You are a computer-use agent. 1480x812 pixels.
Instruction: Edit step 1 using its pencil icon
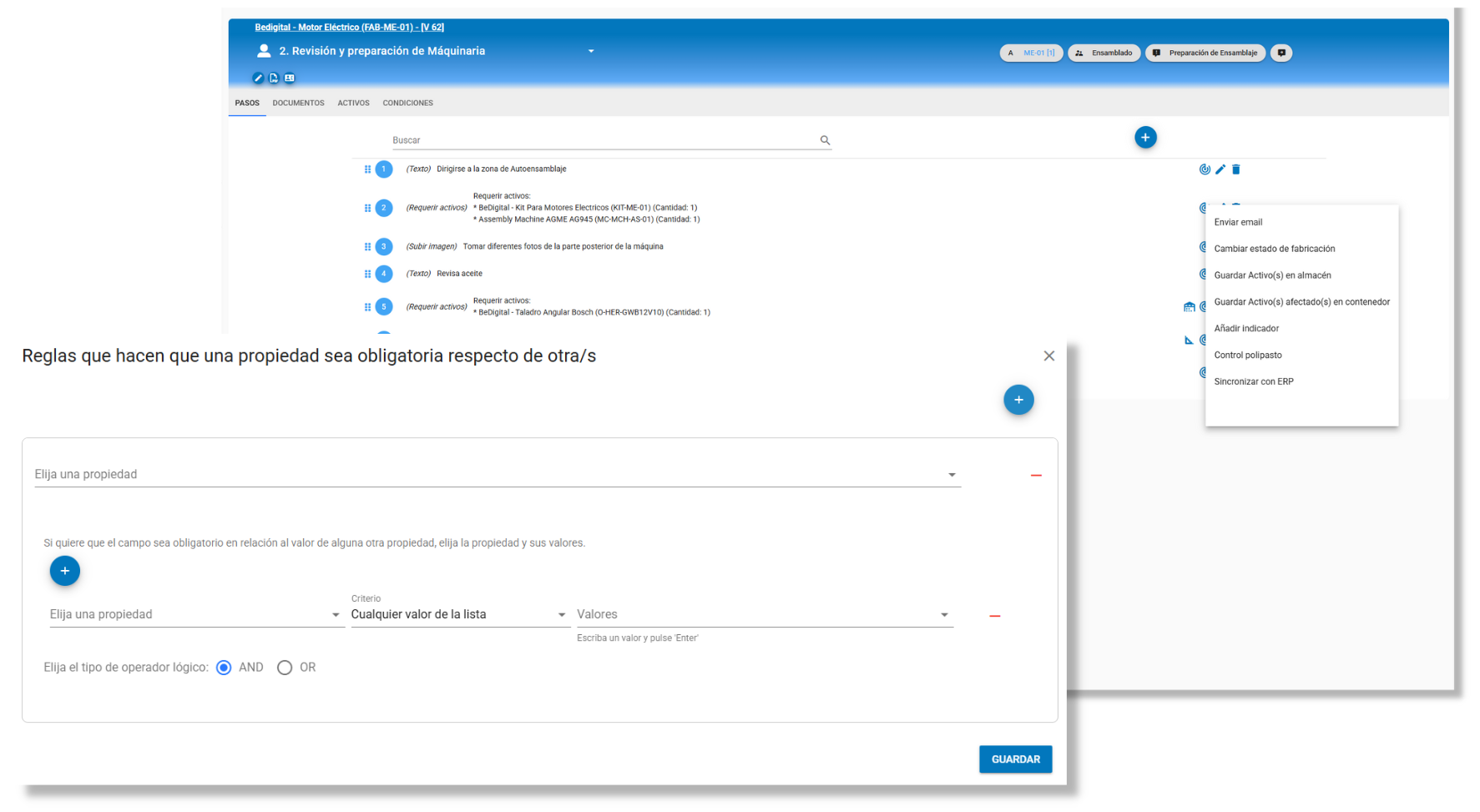click(1220, 169)
